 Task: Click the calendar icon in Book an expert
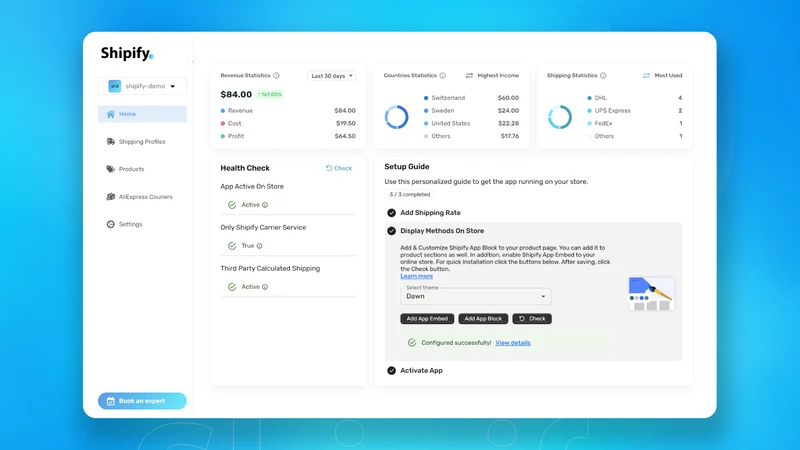tap(110, 401)
